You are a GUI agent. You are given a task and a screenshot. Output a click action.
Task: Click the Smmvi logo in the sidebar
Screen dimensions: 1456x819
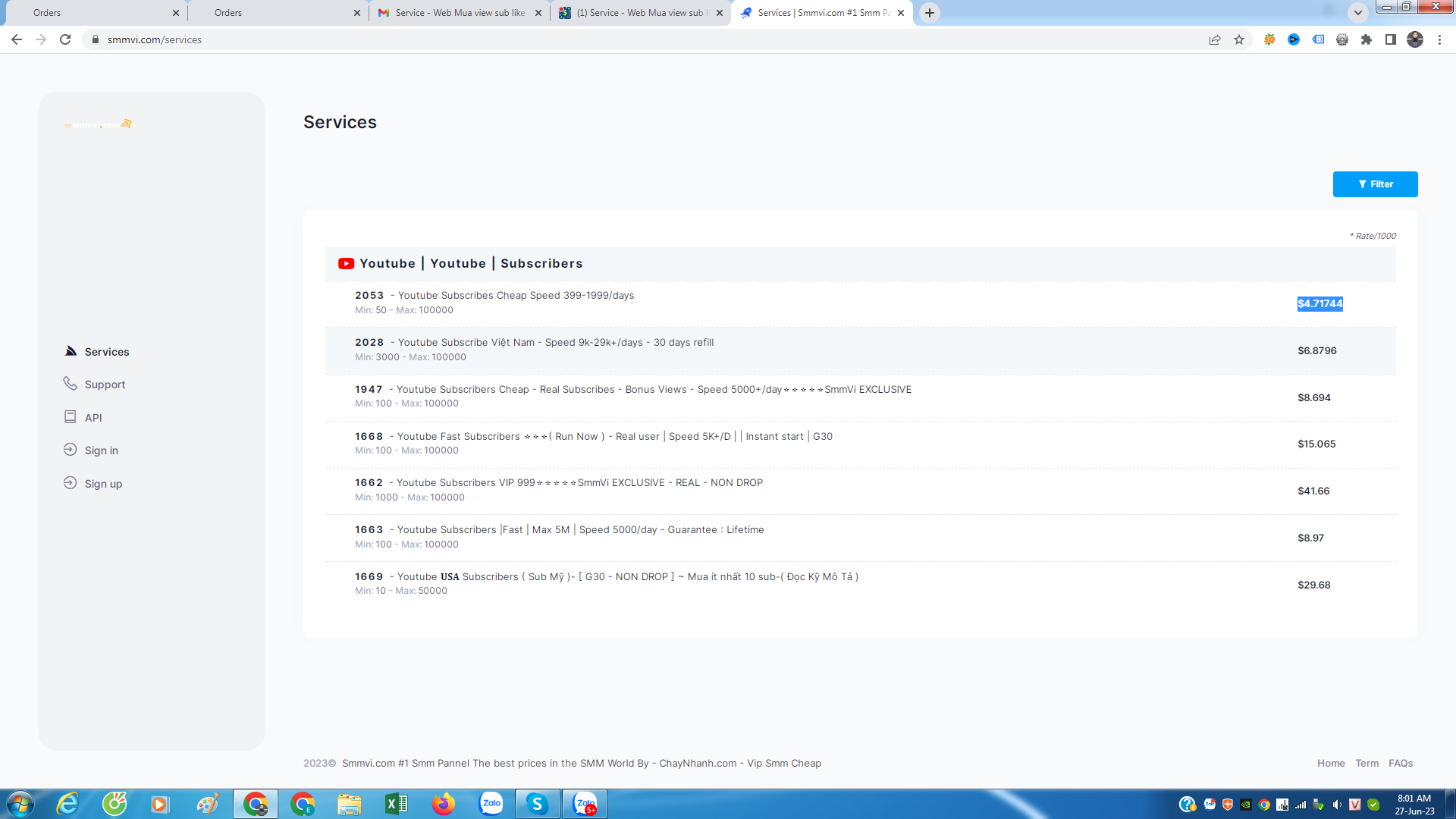(98, 124)
